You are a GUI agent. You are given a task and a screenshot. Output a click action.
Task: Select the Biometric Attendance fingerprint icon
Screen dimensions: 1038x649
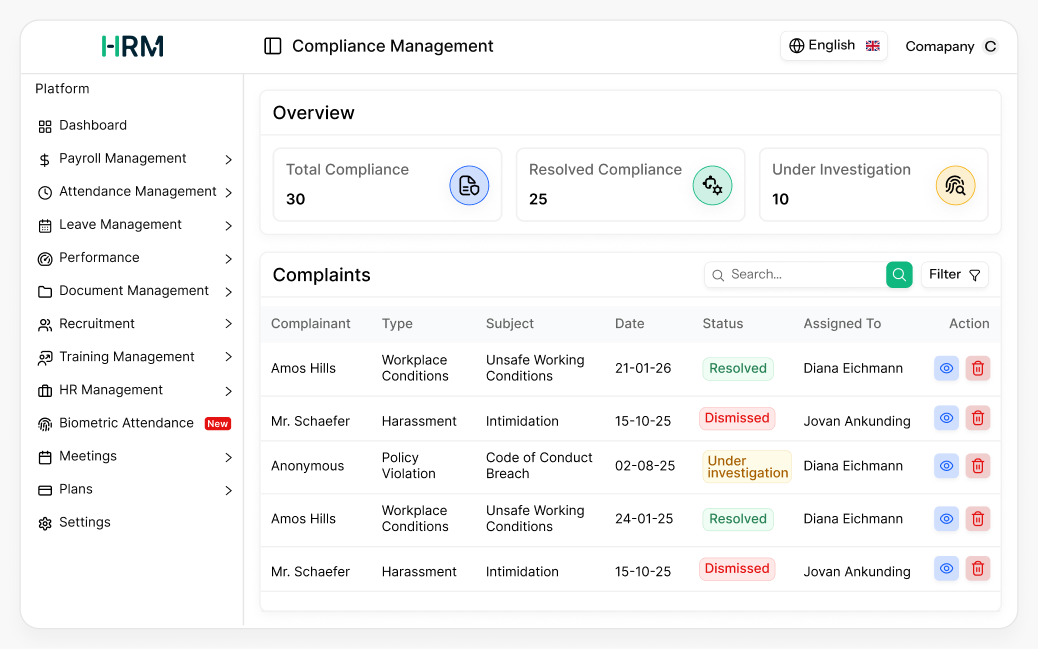click(x=45, y=423)
